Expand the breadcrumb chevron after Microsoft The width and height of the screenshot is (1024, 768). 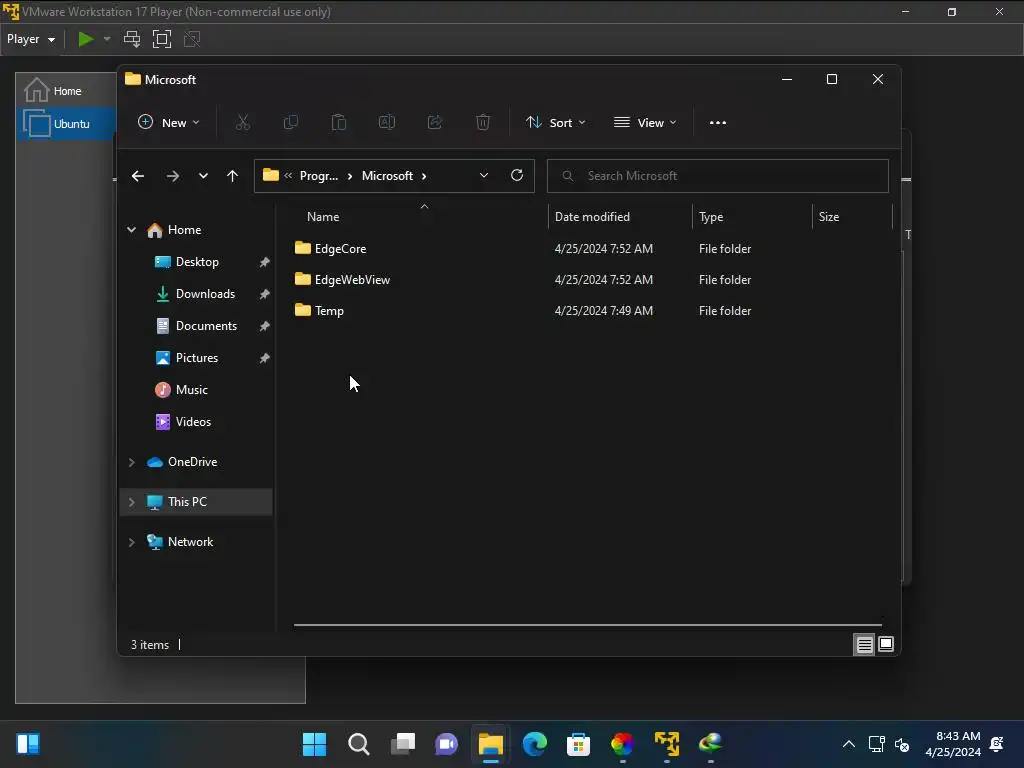pyautogui.click(x=424, y=176)
